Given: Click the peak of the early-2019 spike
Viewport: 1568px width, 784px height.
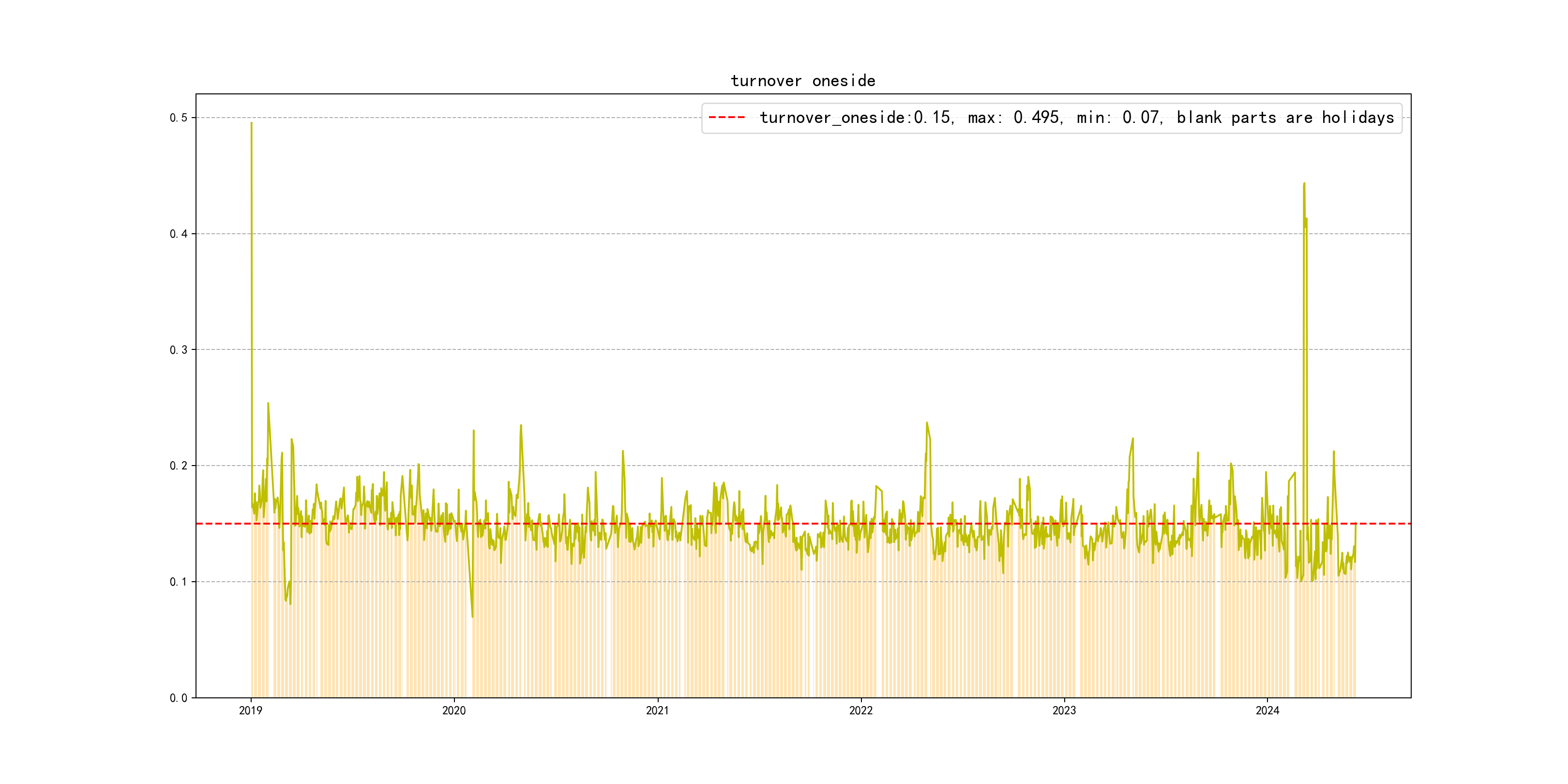Looking at the screenshot, I should [251, 123].
